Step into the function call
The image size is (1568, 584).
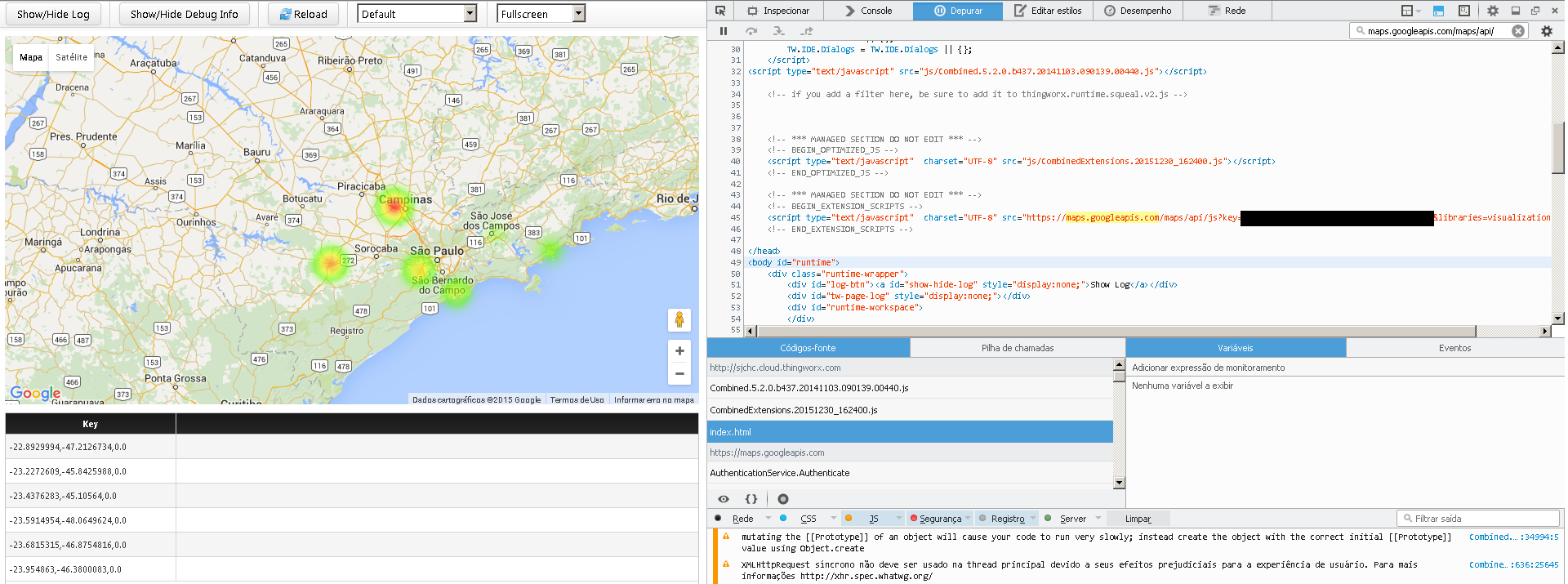coord(779,31)
